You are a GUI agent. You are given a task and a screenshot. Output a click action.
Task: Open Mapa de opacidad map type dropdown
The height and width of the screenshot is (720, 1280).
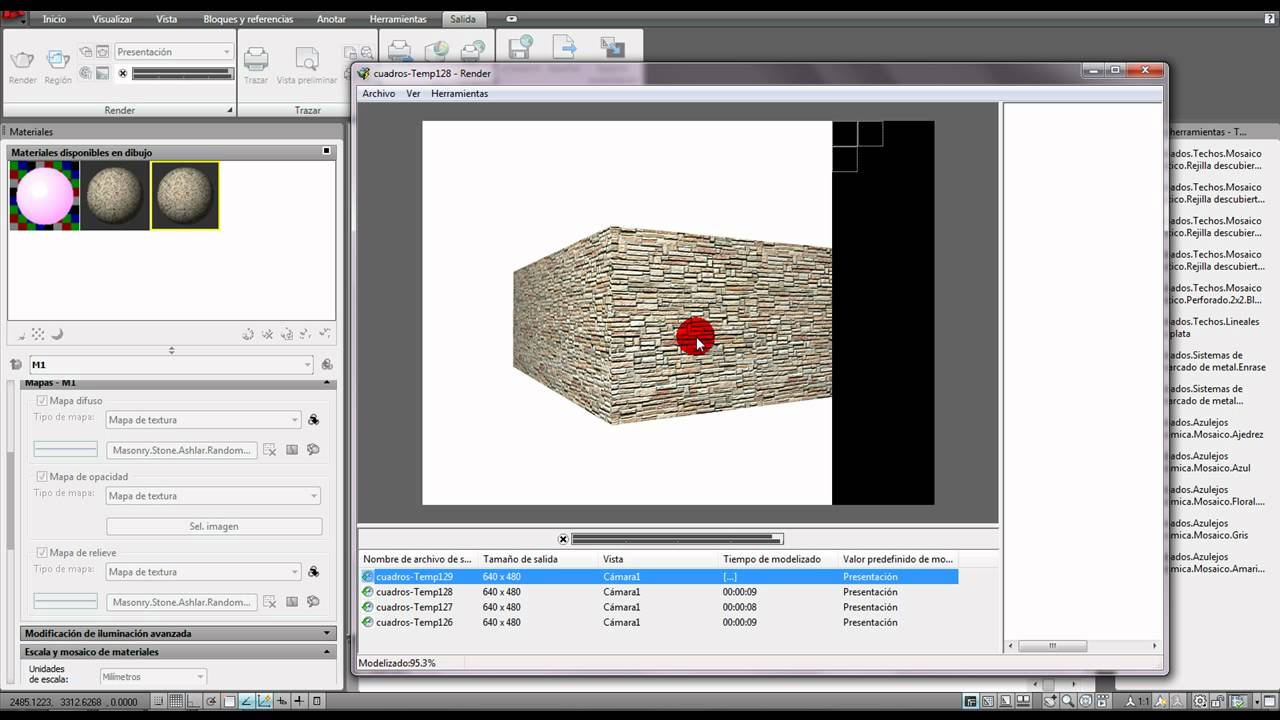point(213,496)
